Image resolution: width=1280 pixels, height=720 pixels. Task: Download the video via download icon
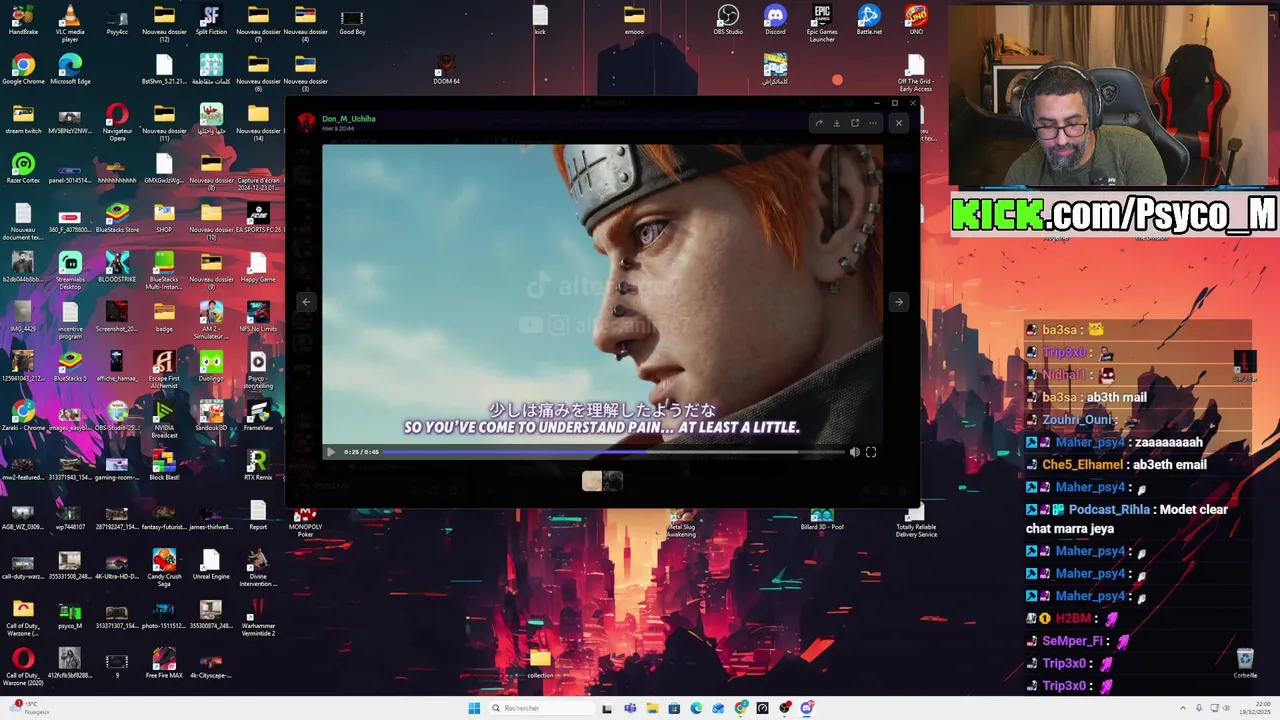[x=837, y=123]
